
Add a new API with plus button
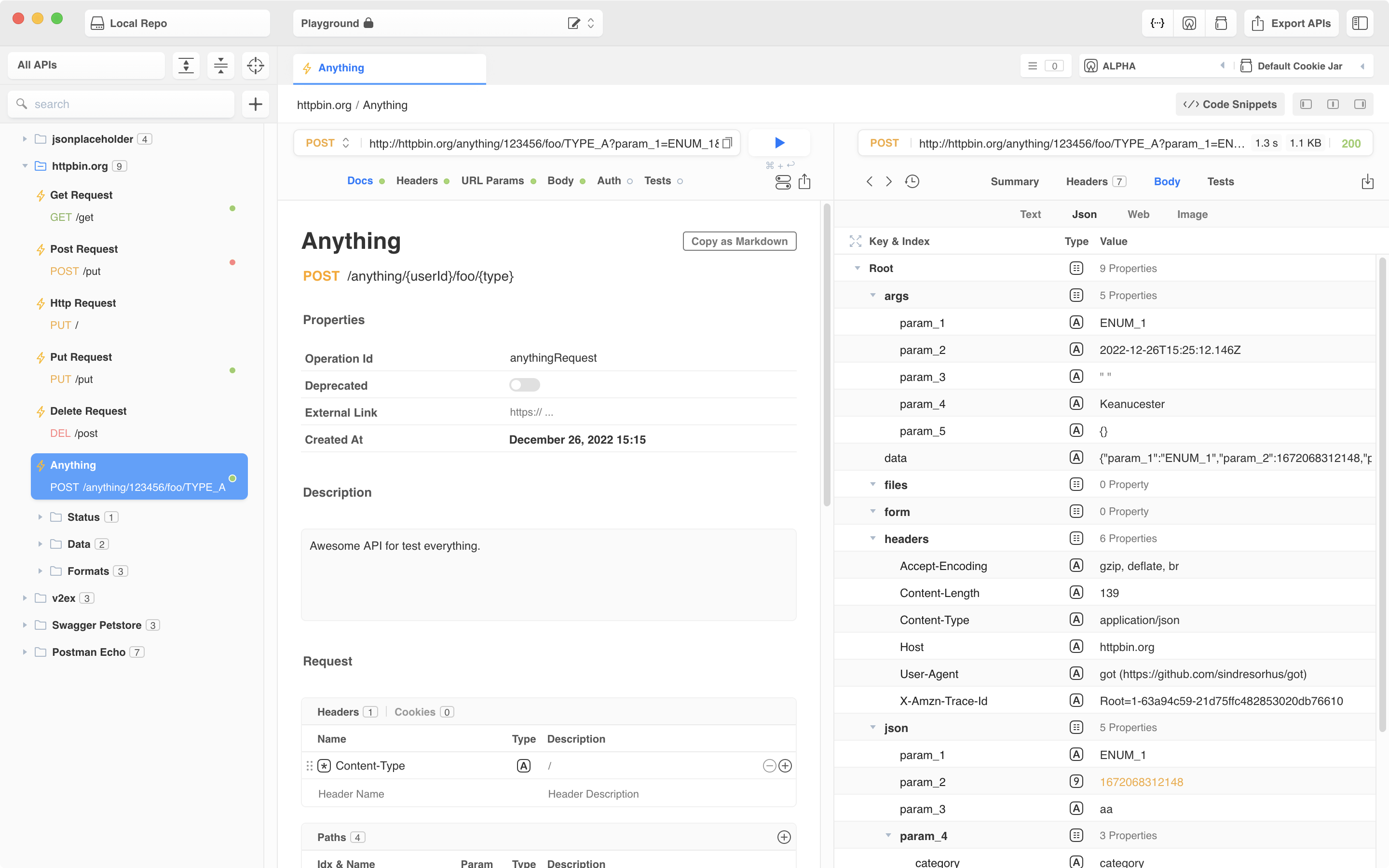tap(256, 104)
